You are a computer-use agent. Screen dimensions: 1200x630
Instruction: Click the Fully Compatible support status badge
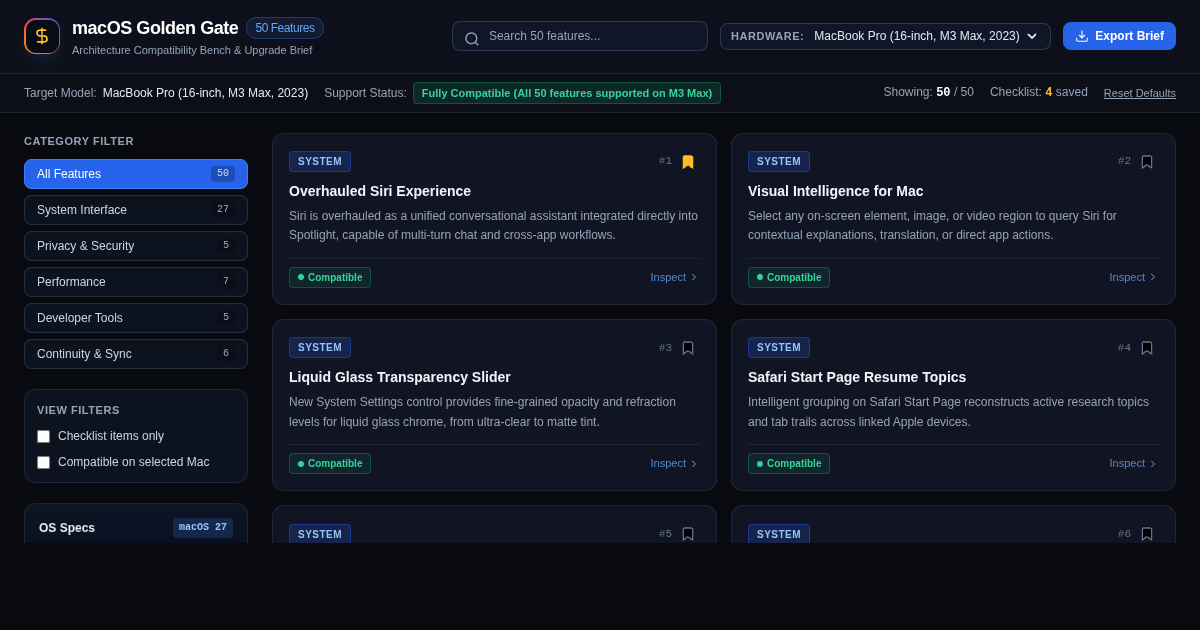click(567, 93)
